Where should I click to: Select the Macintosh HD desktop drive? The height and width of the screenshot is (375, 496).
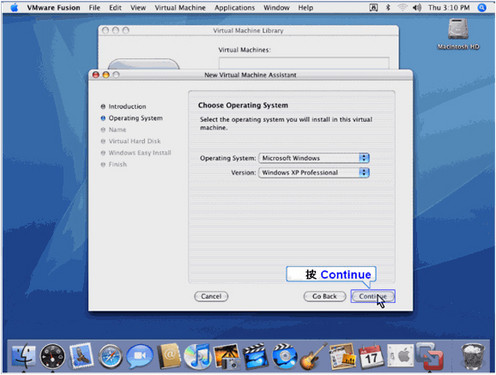[x=458, y=33]
